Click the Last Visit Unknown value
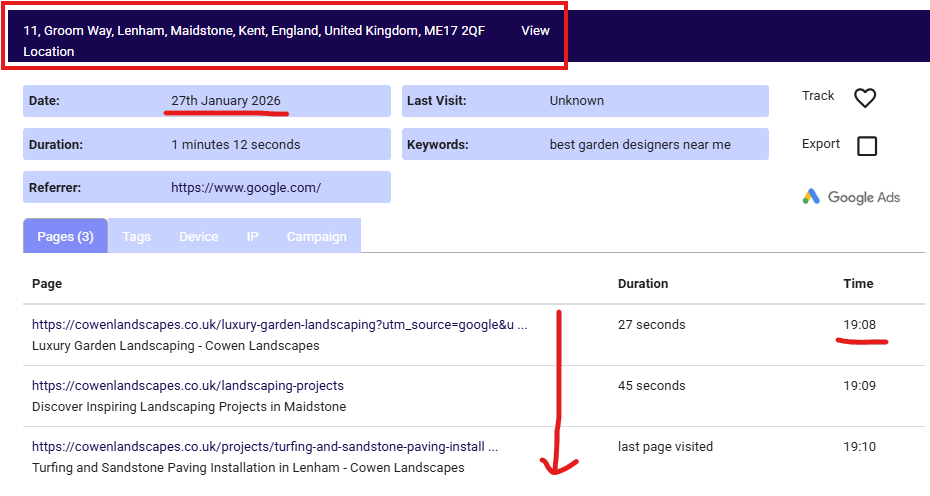The width and height of the screenshot is (930, 496). pos(577,101)
